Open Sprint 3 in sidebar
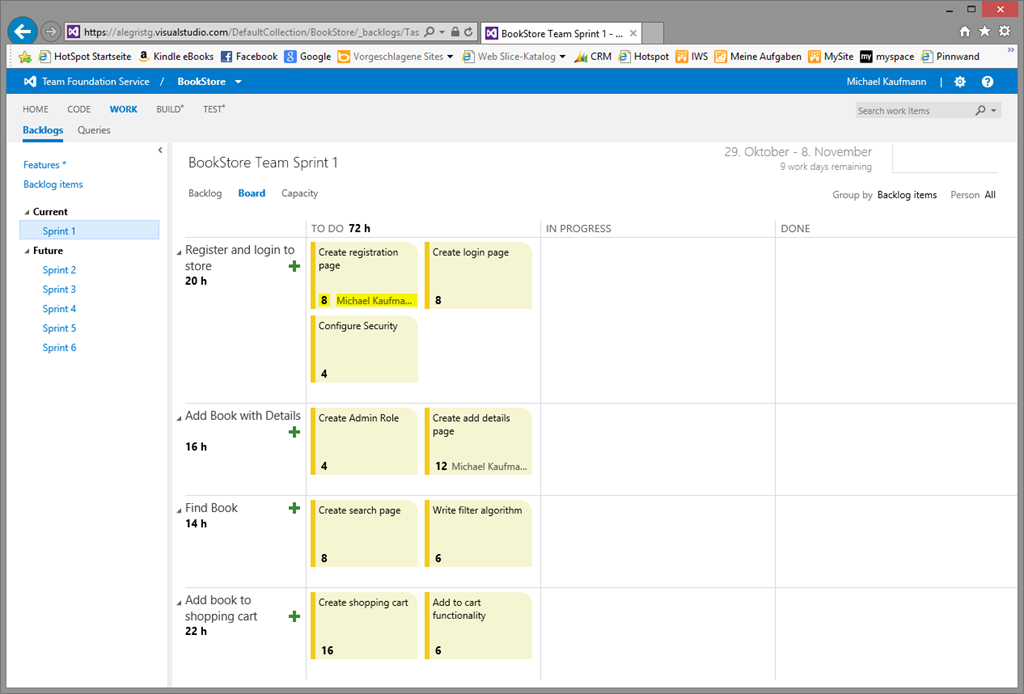Screen dimensions: 1024x694 59,289
